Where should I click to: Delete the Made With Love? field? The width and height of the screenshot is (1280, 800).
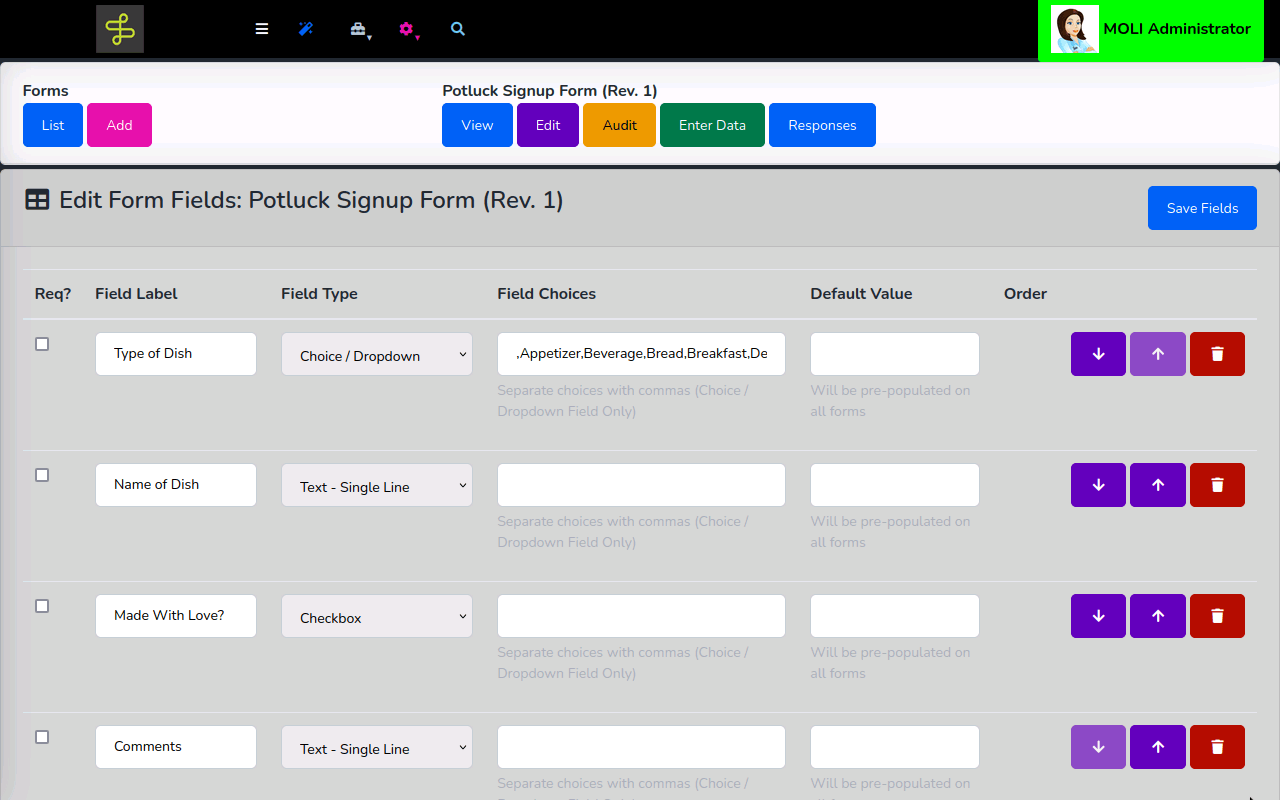pos(1217,616)
